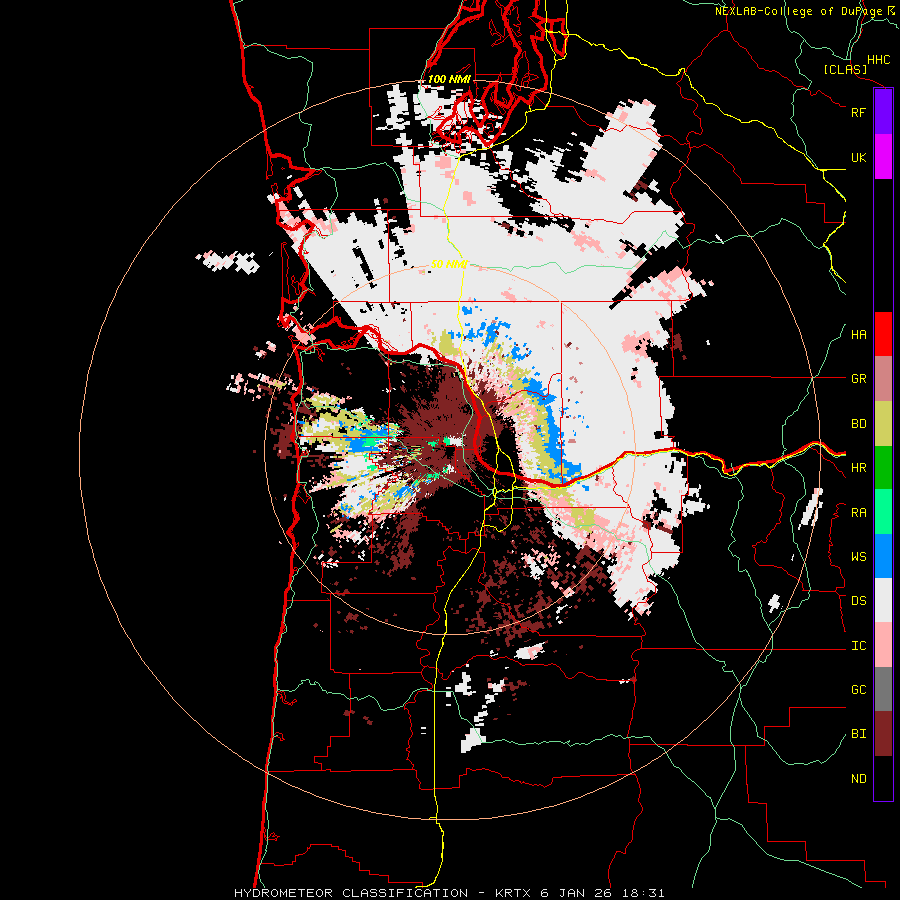Click the ND legend label
Image resolution: width=900 pixels, height=900 pixels.
858,779
